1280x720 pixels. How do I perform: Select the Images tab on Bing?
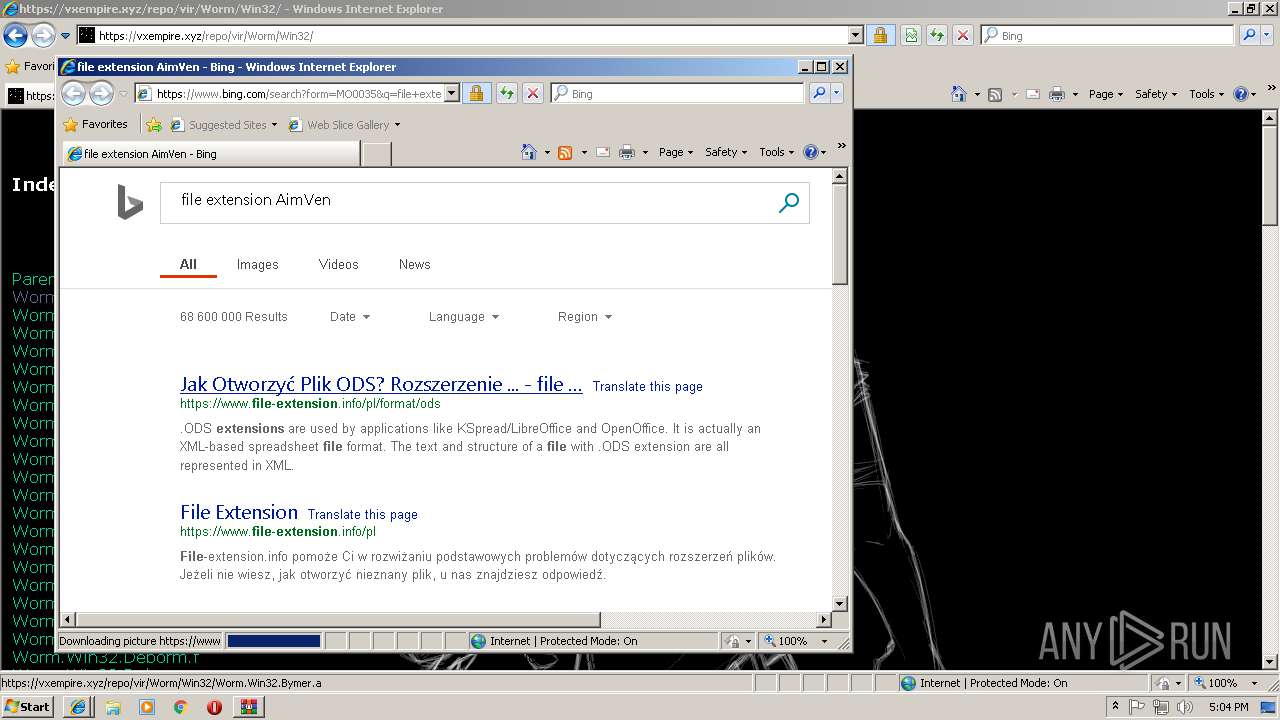[x=258, y=264]
